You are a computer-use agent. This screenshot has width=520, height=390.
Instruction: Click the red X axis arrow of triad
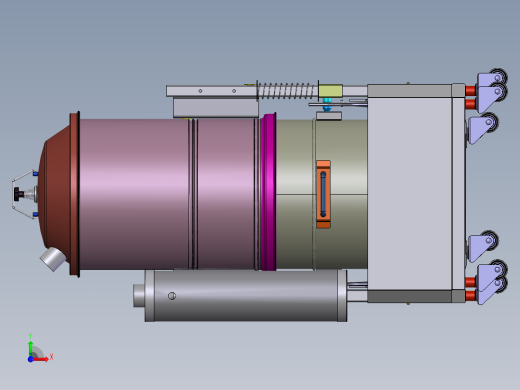click(41, 359)
